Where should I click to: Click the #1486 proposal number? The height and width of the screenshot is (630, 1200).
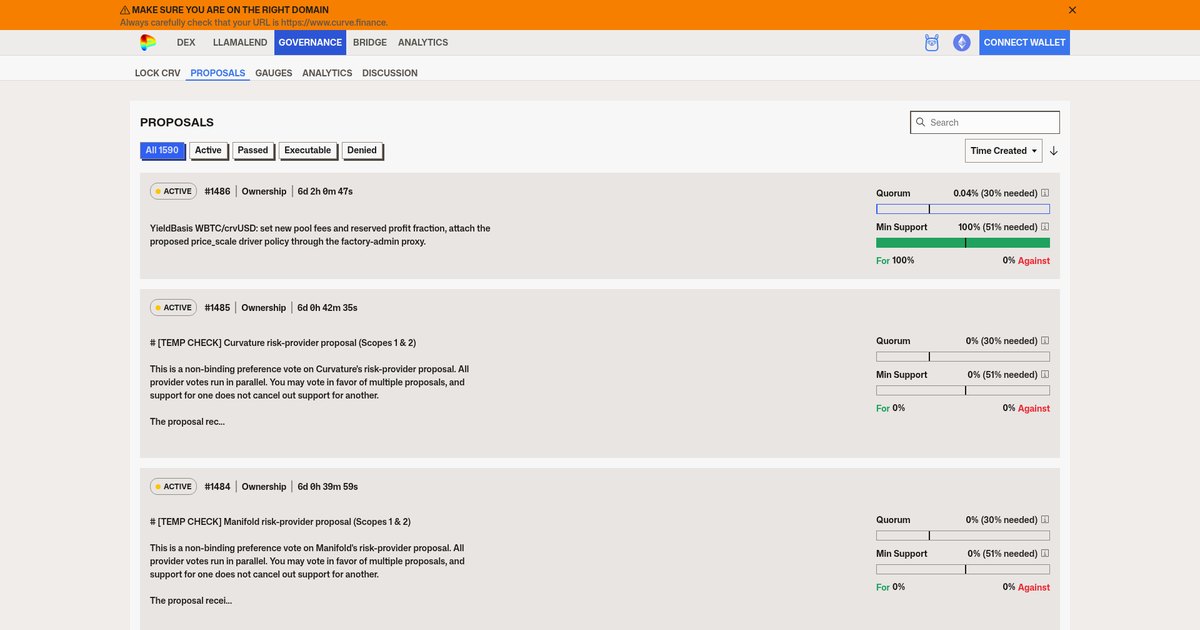[x=217, y=191]
